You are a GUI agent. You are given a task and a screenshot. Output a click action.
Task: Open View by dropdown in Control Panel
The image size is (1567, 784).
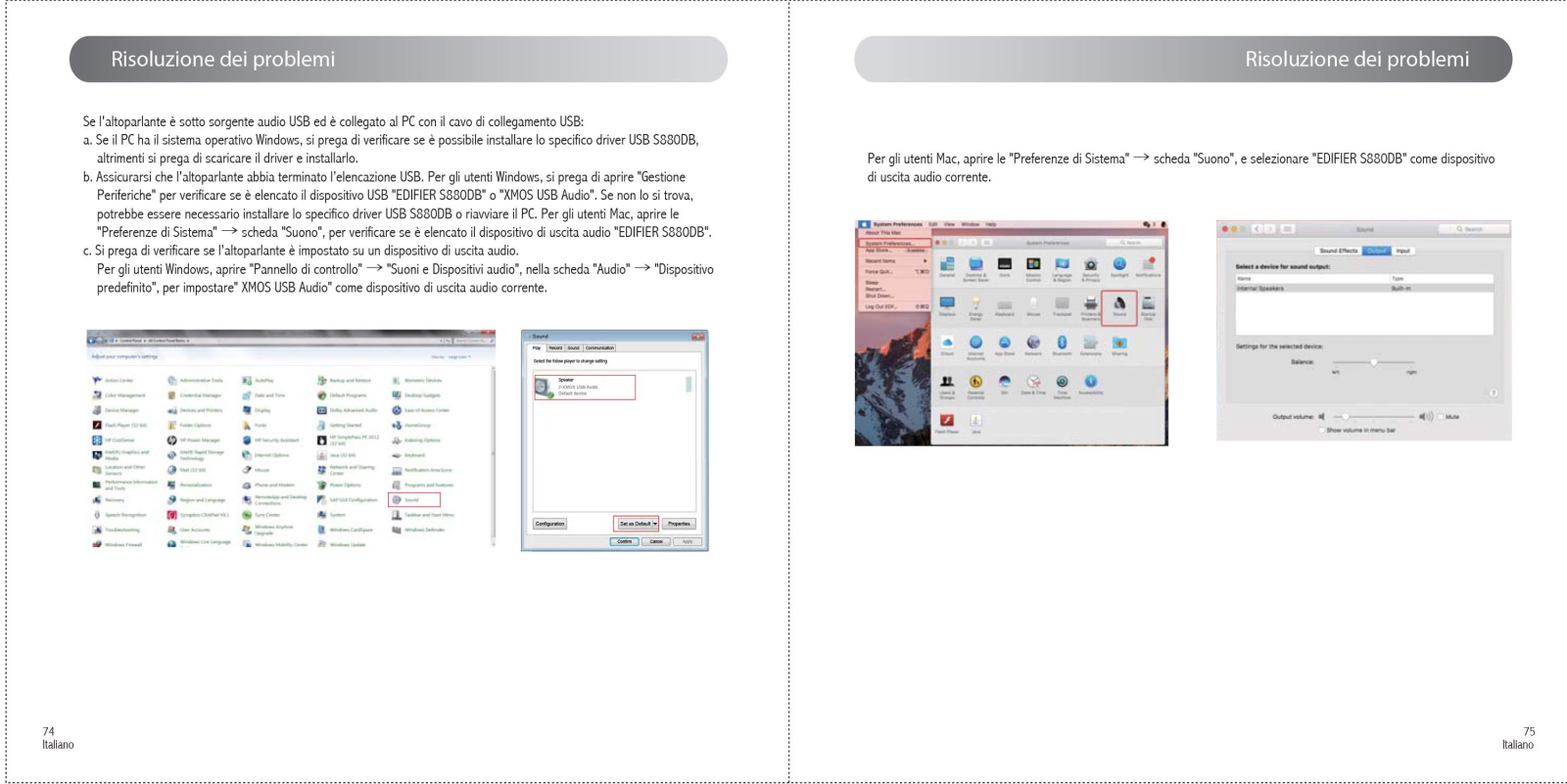point(460,356)
